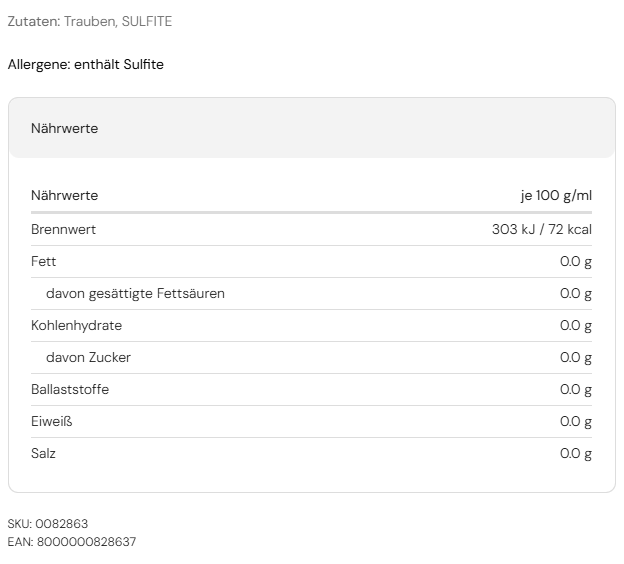The height and width of the screenshot is (564, 624).
Task: Click the 303 kJ / 72 kcal value
Action: (x=542, y=229)
